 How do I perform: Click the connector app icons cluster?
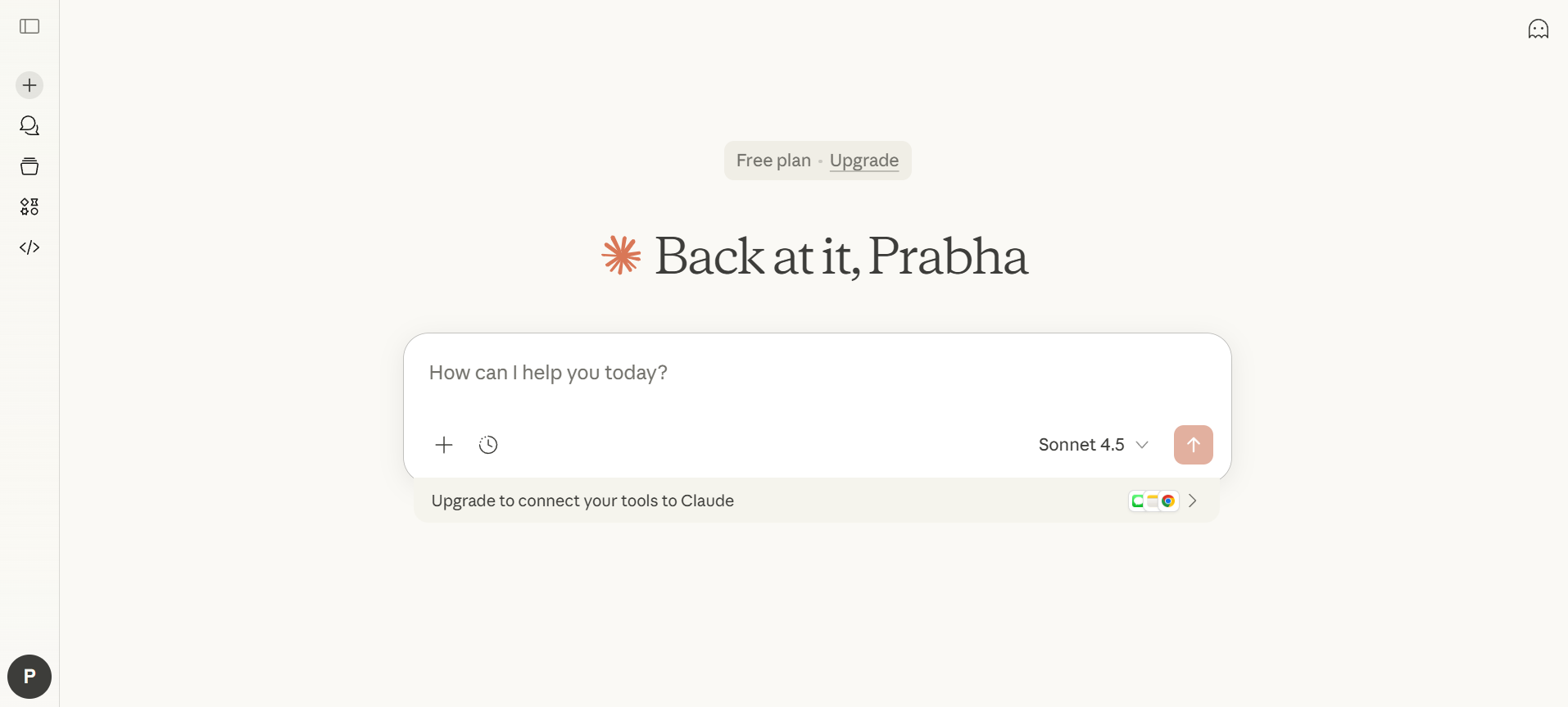(x=1153, y=501)
